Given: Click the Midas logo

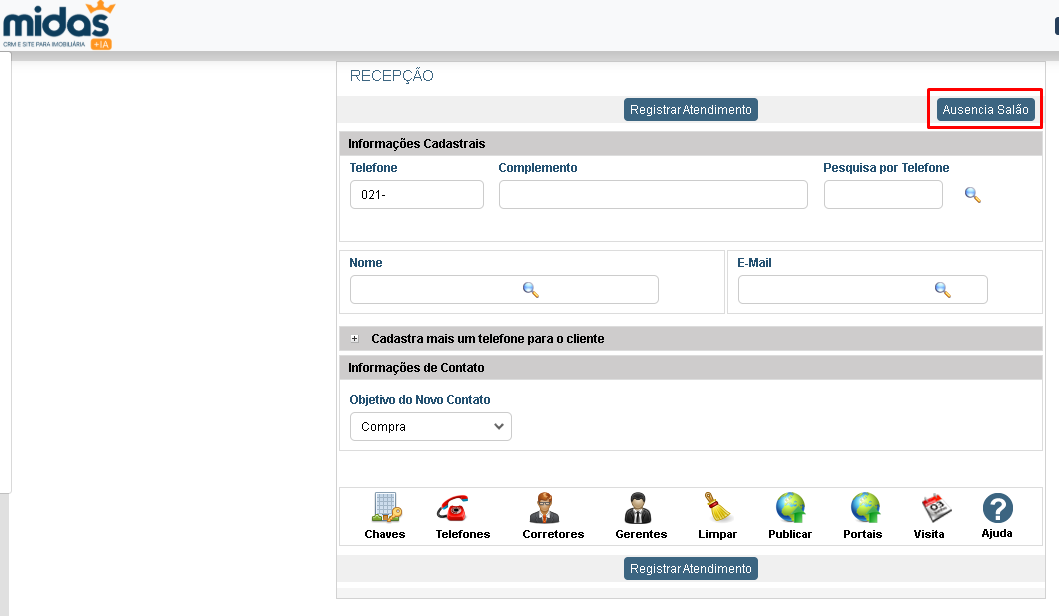Looking at the screenshot, I should coord(58,27).
